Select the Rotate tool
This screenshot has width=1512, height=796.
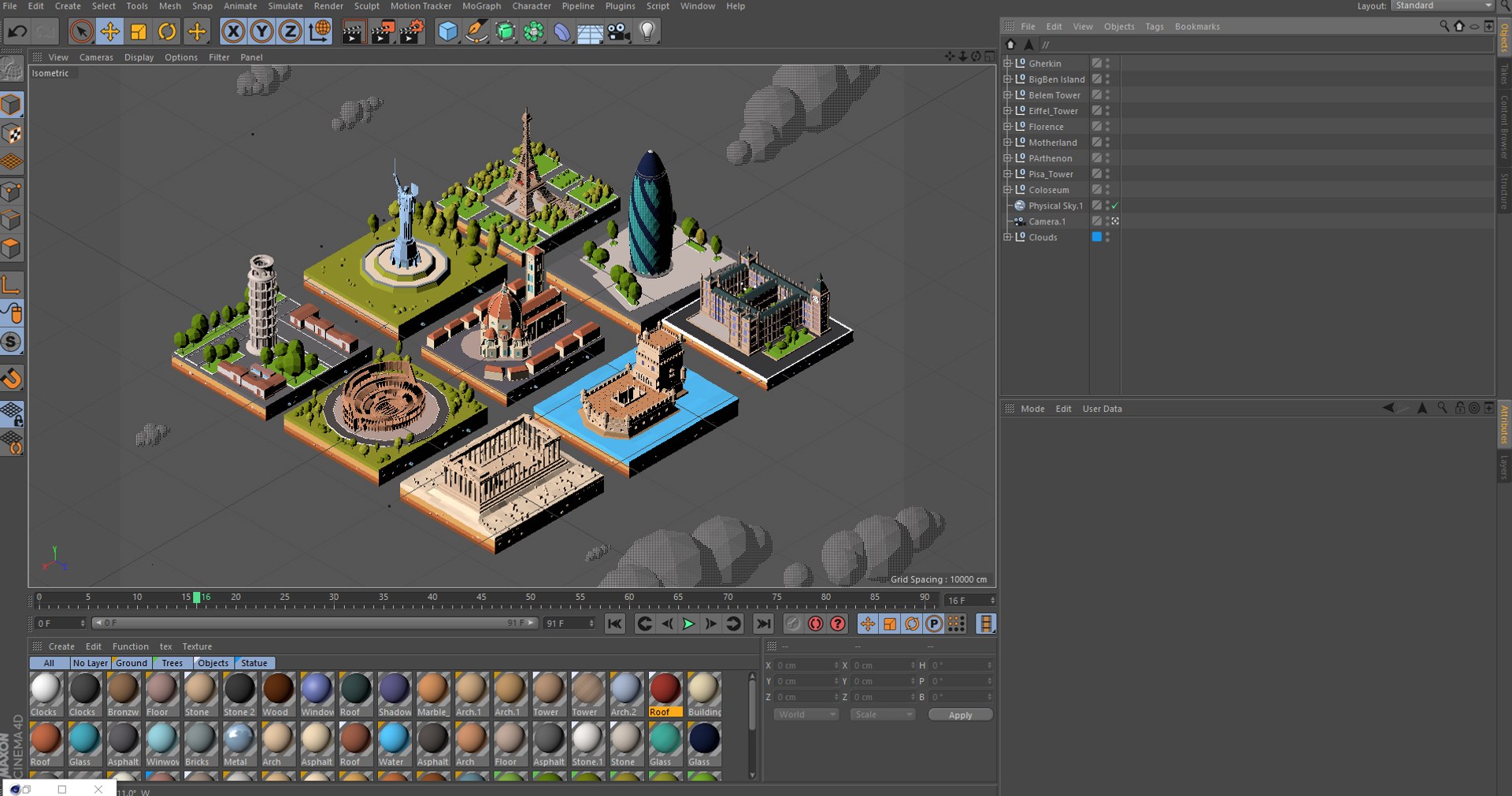(x=167, y=31)
